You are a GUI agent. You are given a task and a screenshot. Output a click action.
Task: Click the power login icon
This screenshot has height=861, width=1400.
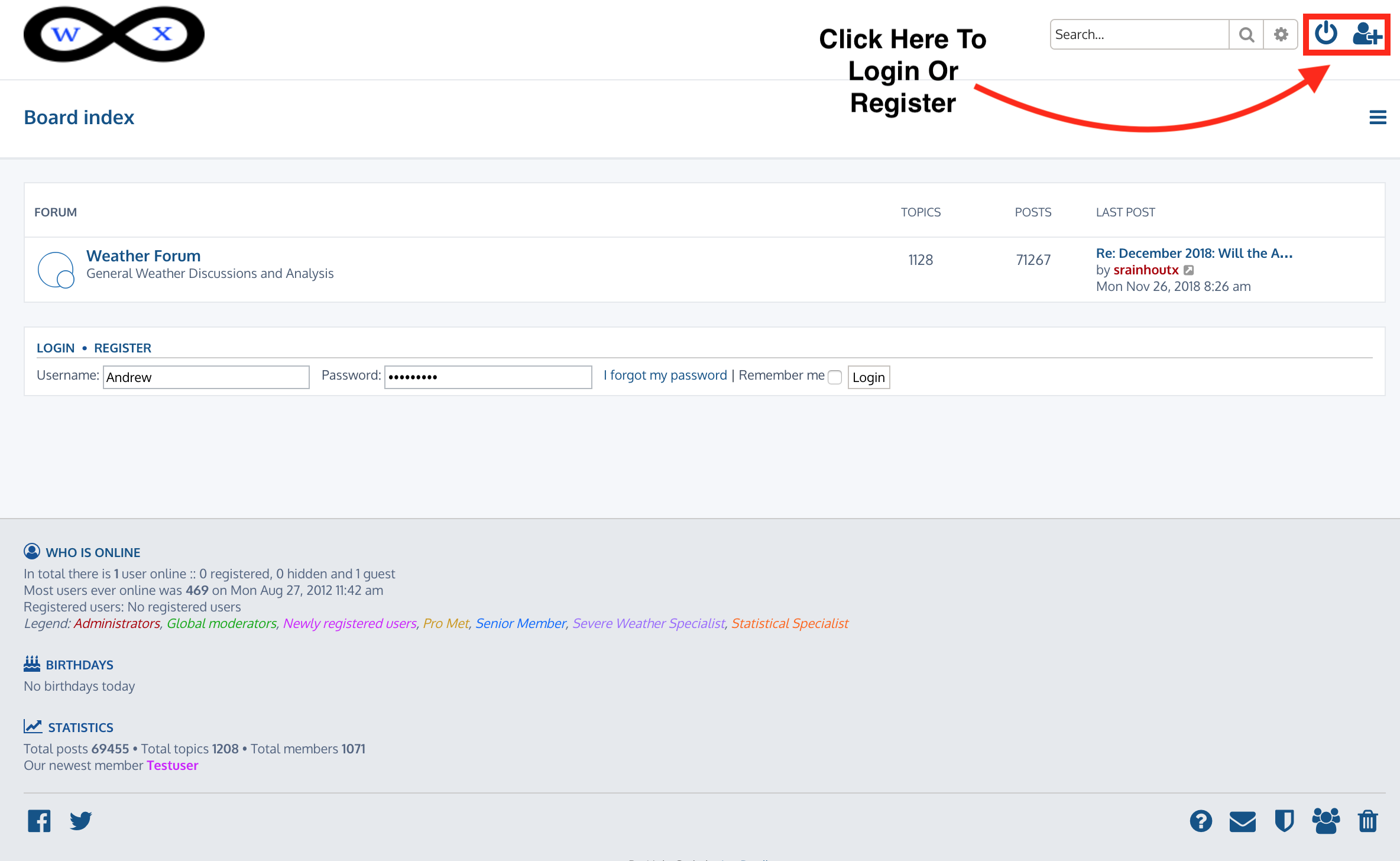click(1326, 34)
